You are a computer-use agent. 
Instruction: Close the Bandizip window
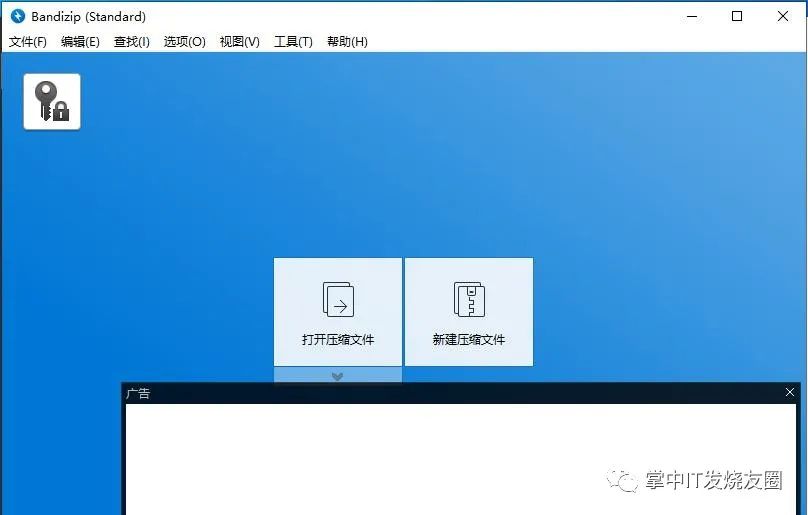pyautogui.click(x=782, y=16)
